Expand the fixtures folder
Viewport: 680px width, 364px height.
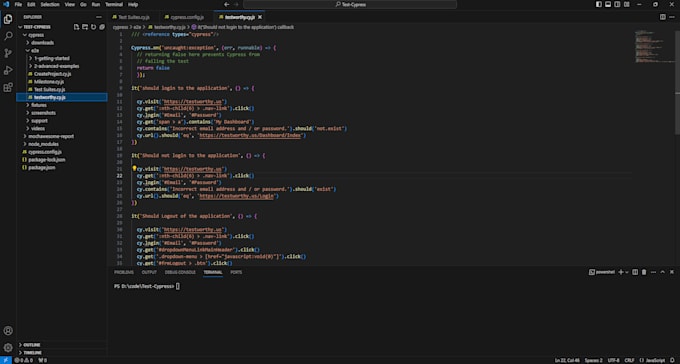coord(62,105)
